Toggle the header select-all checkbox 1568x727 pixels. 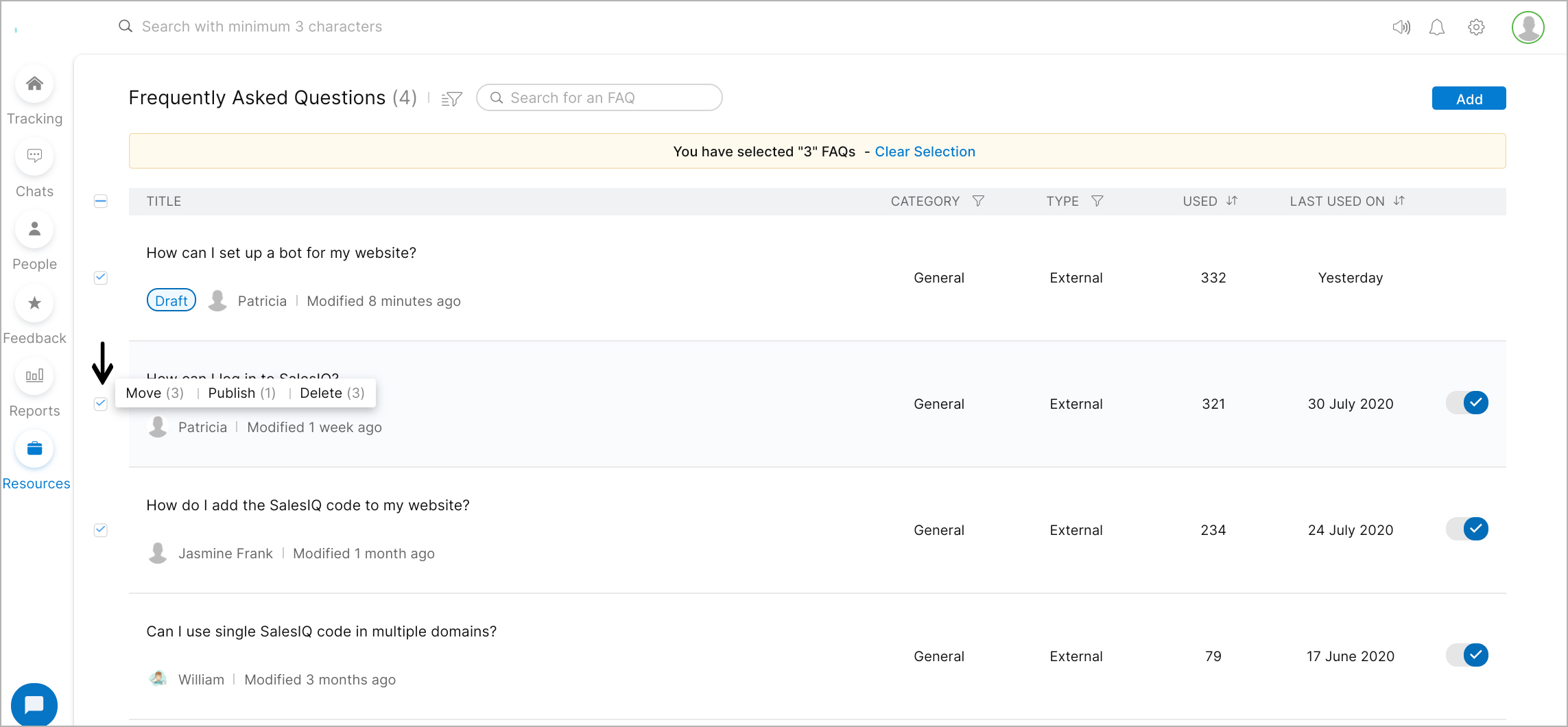click(x=101, y=202)
